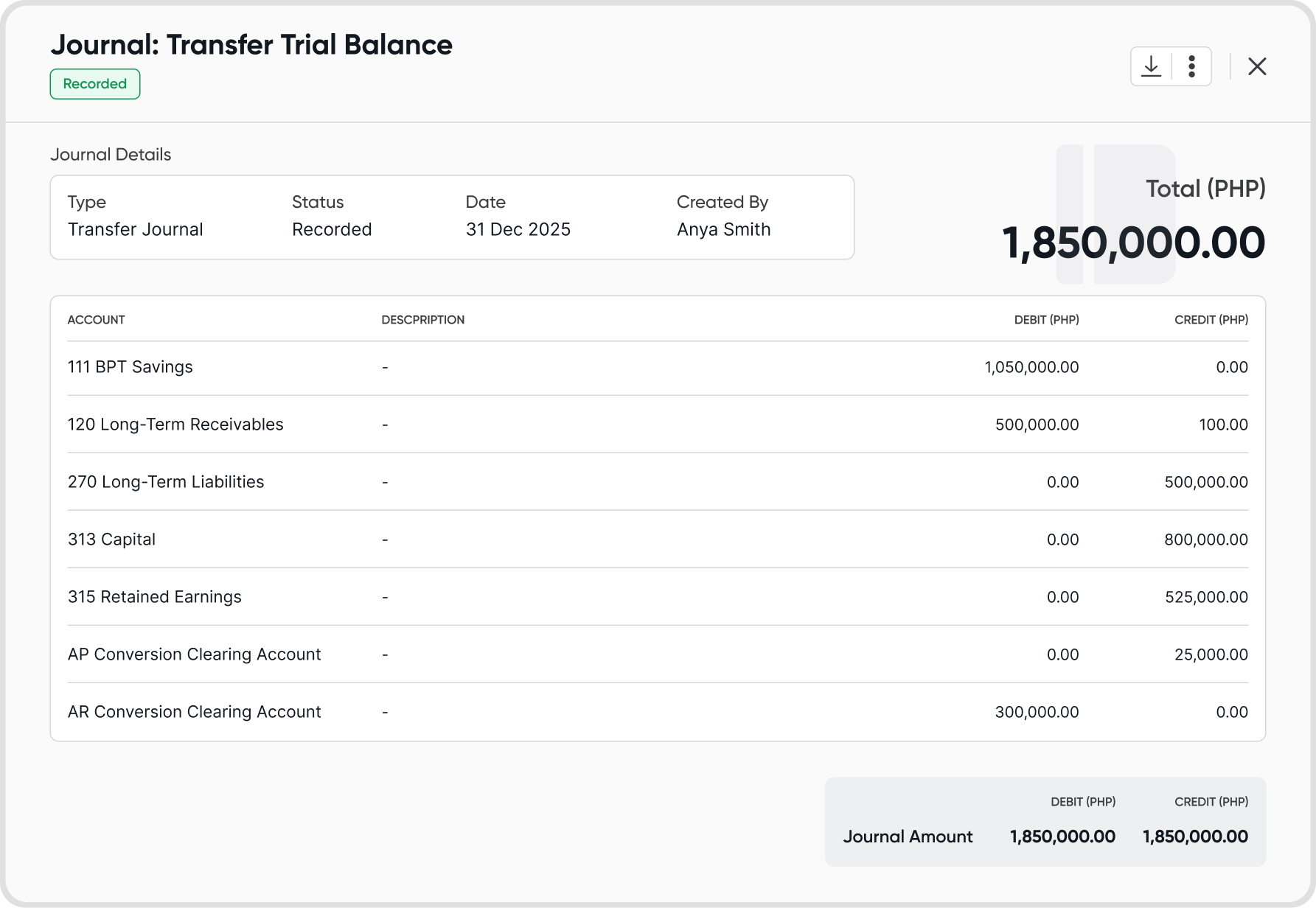The image size is (1316, 908).
Task: Click the CREDIT (PHP) table column header
Action: [1211, 320]
